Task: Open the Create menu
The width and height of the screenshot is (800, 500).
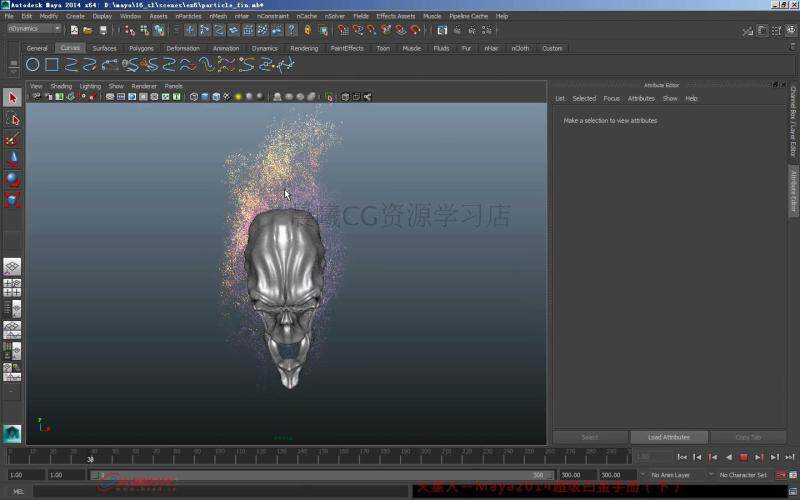Action: point(76,16)
